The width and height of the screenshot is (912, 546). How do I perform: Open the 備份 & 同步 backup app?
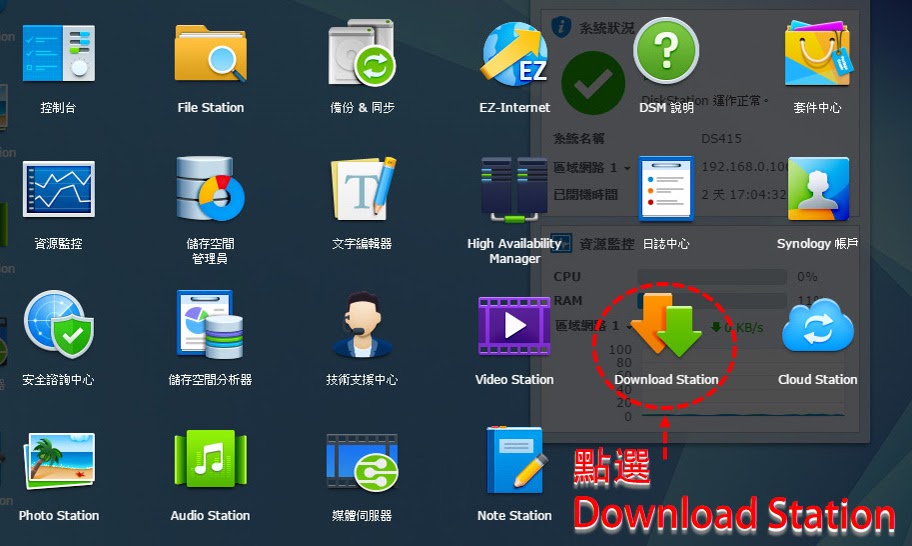tap(362, 53)
